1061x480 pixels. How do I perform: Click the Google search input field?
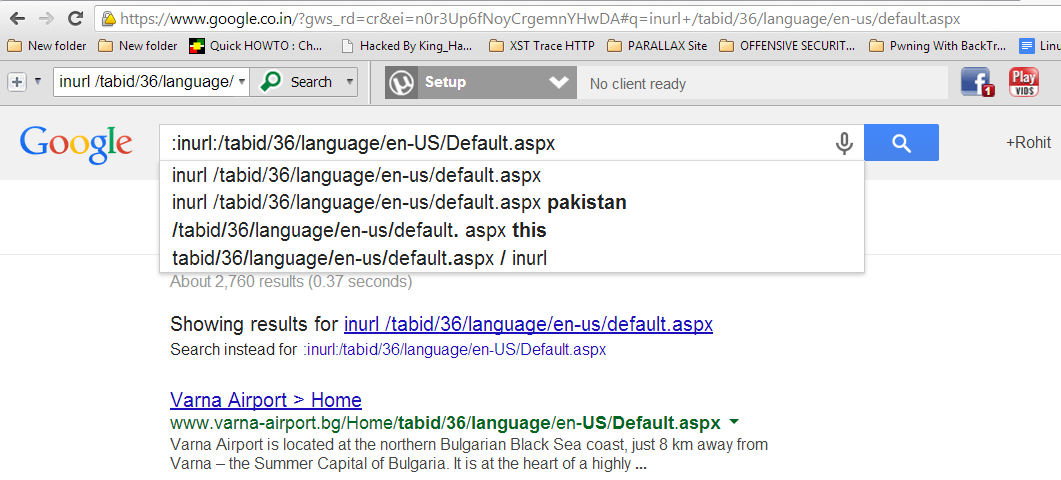497,143
